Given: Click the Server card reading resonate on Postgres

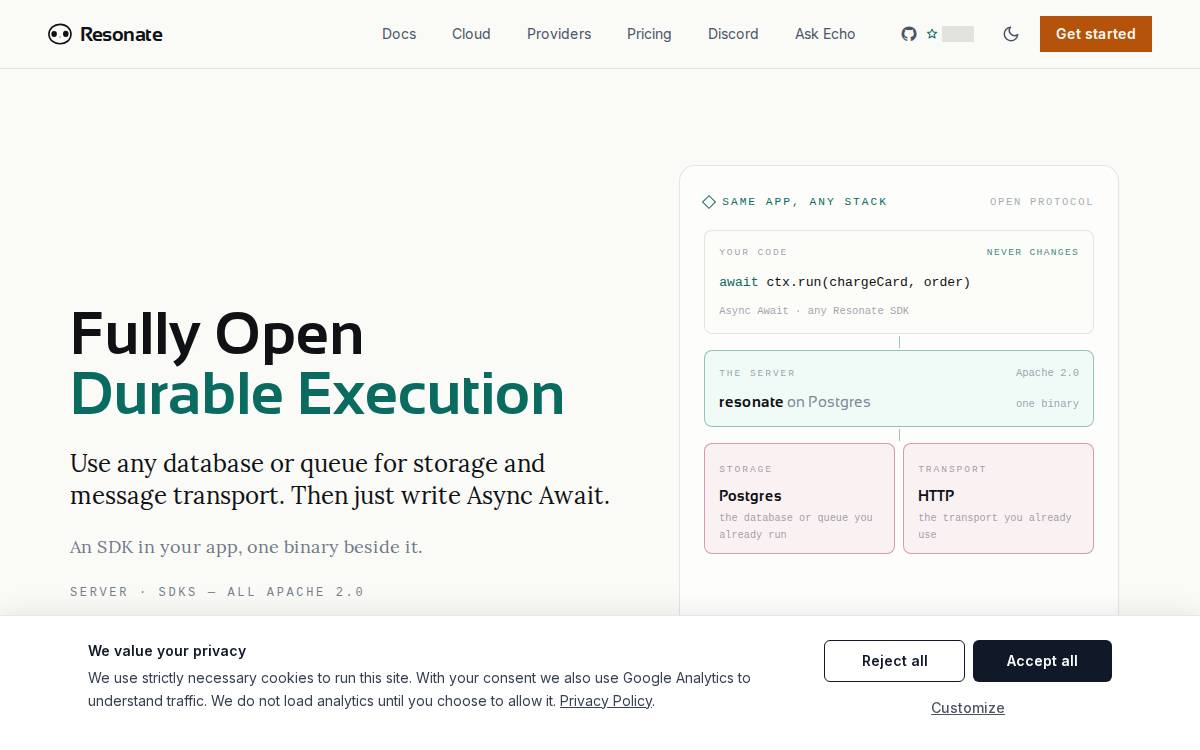Looking at the screenshot, I should [899, 388].
